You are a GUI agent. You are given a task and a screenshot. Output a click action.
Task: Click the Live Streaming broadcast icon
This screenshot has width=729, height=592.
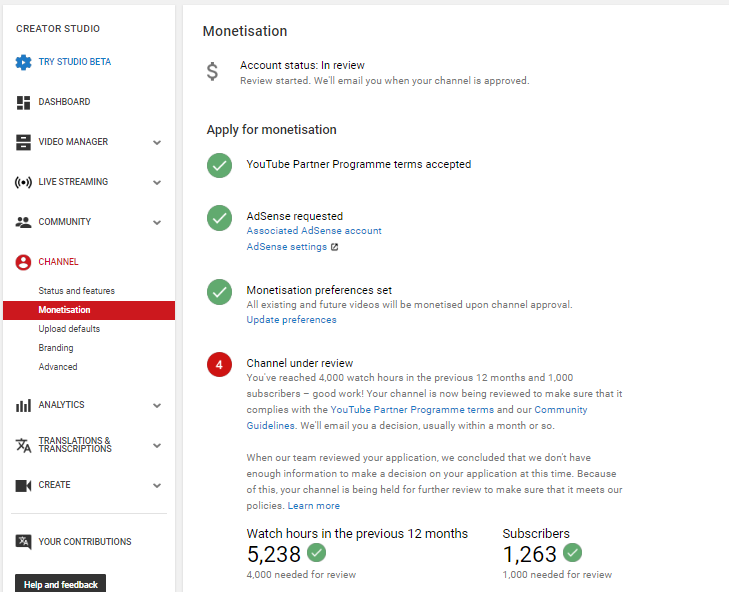pos(23,182)
